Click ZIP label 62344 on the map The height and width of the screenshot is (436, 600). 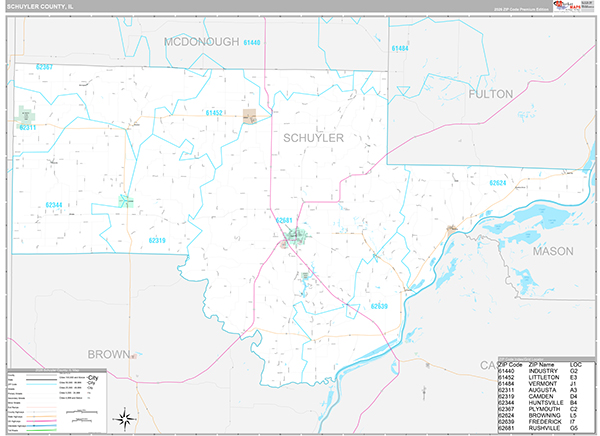click(54, 205)
